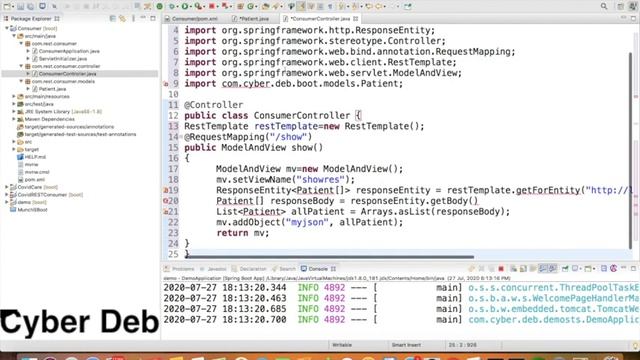Select the Console view tab
The image size is (640, 360).
(x=318, y=269)
